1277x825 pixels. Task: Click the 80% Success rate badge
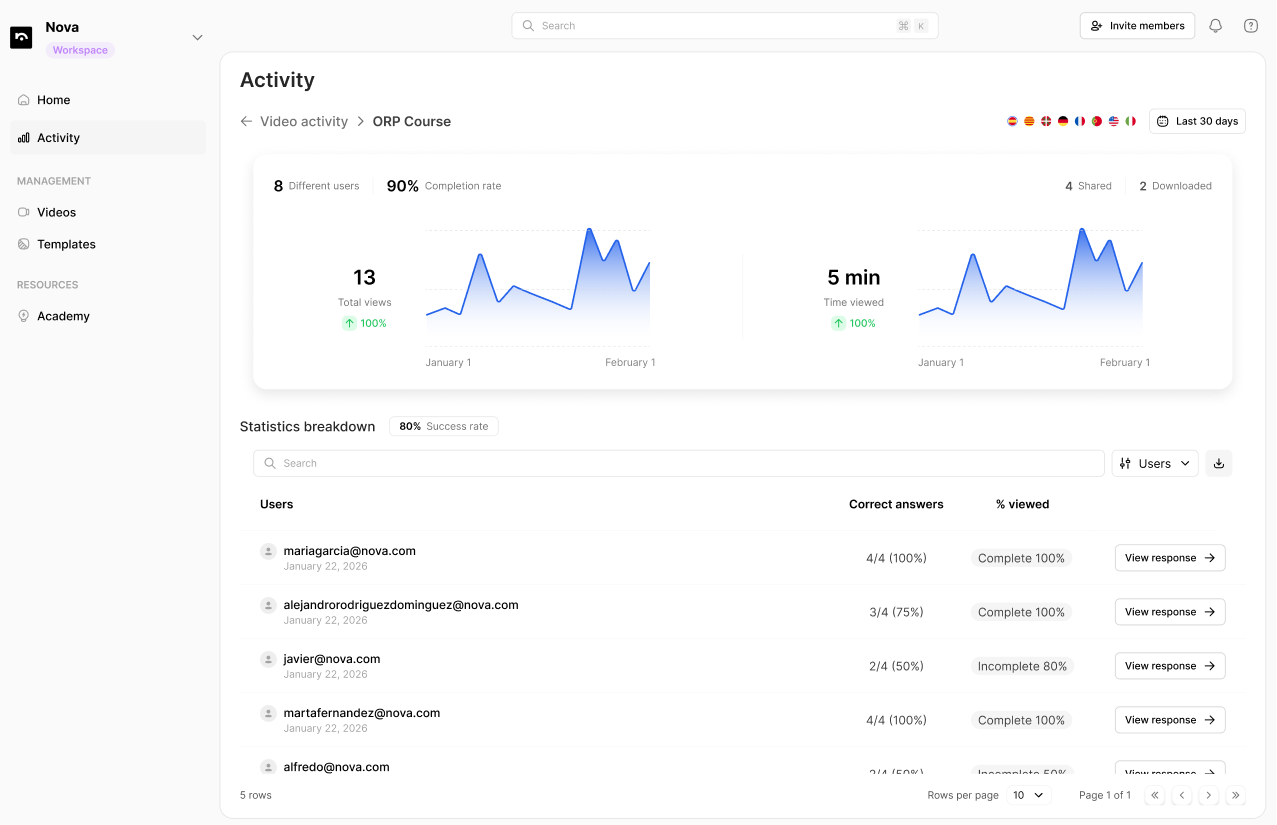[444, 426]
